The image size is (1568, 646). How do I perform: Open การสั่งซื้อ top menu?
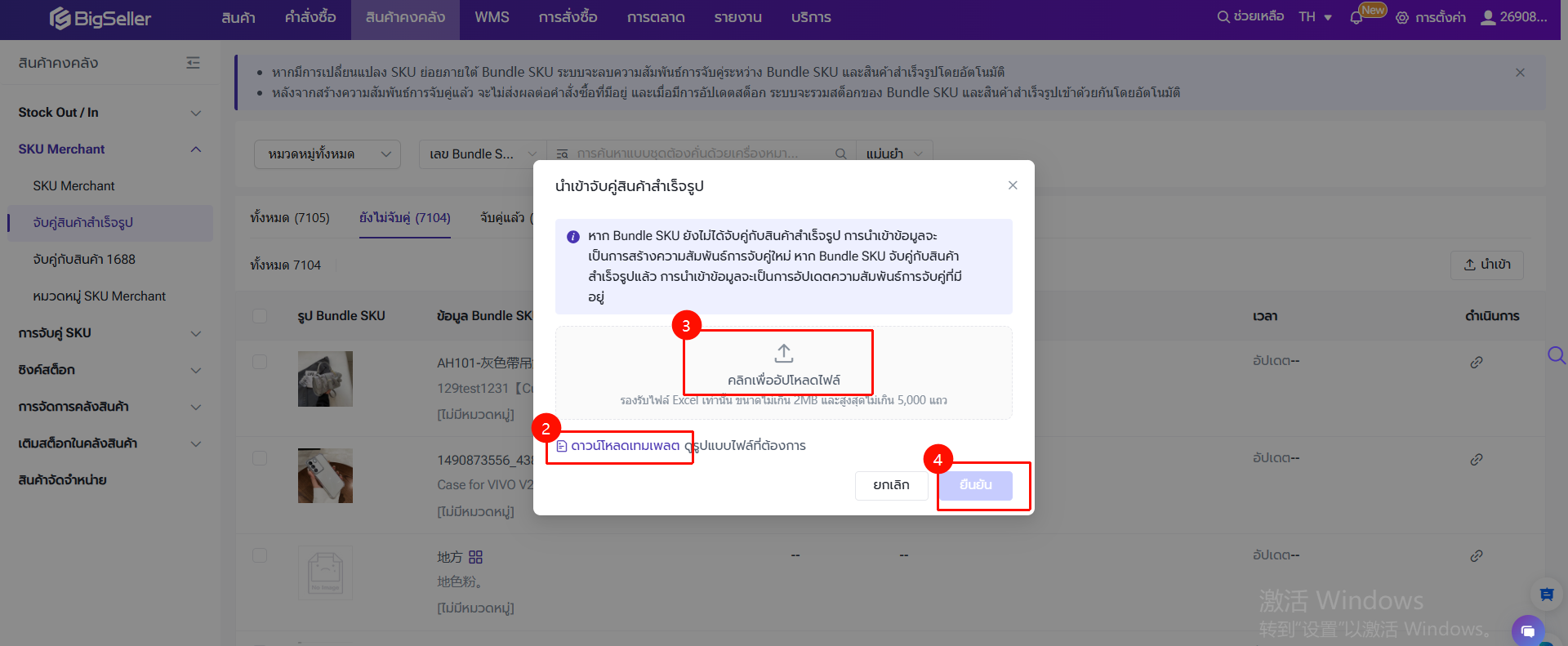point(568,18)
